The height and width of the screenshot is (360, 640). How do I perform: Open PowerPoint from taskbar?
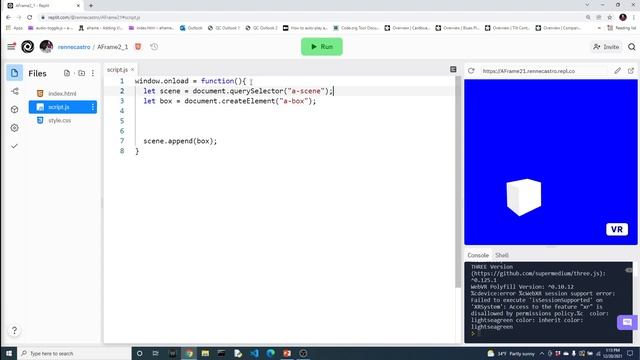[x=287, y=353]
